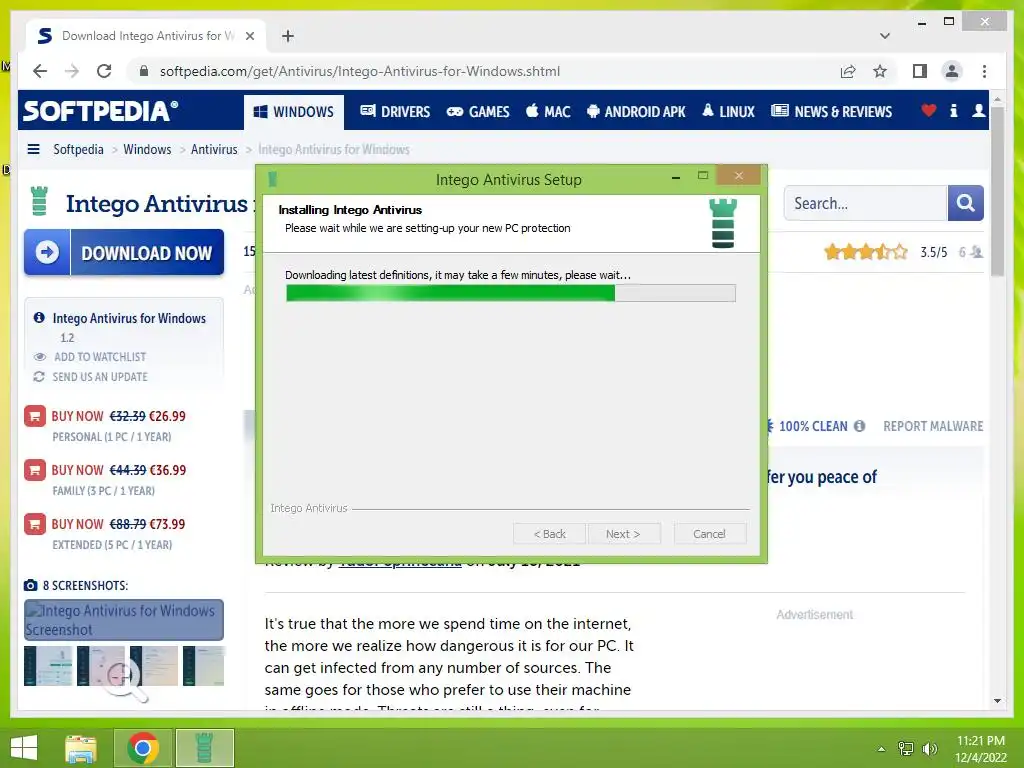Show hidden system tray icons
The image size is (1024, 768).
881,749
